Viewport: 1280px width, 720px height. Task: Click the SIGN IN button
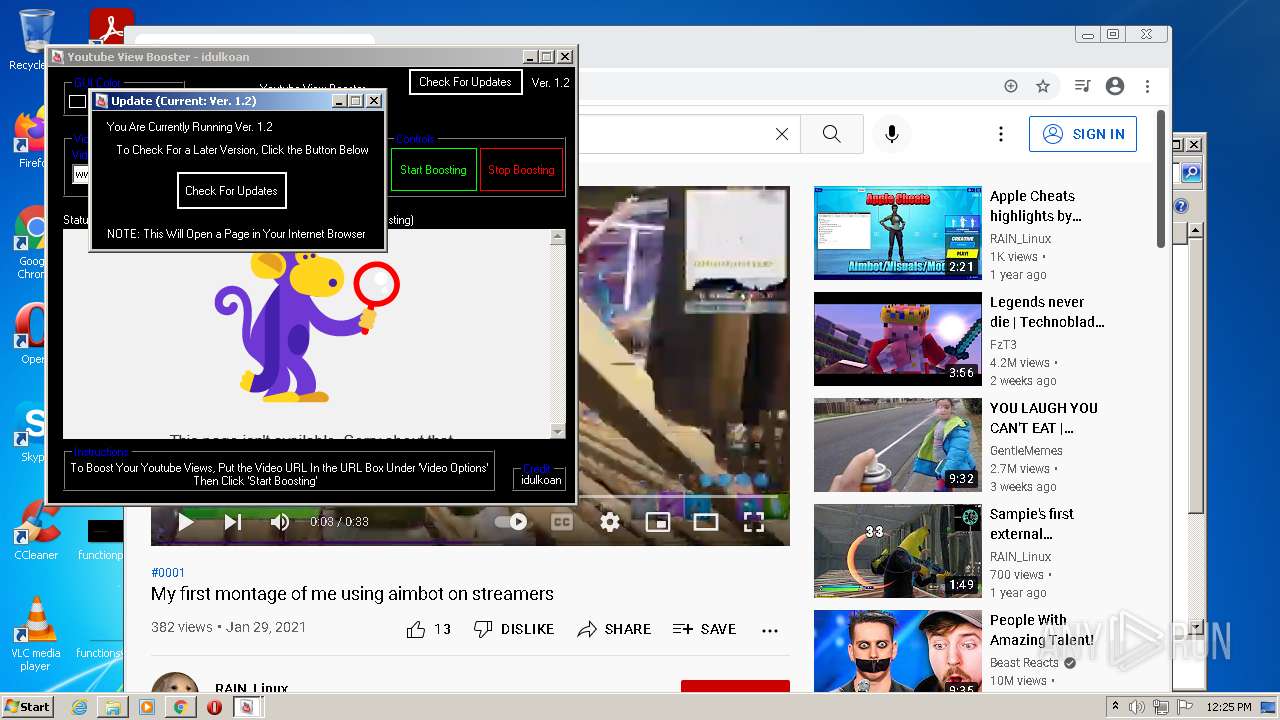point(1083,134)
